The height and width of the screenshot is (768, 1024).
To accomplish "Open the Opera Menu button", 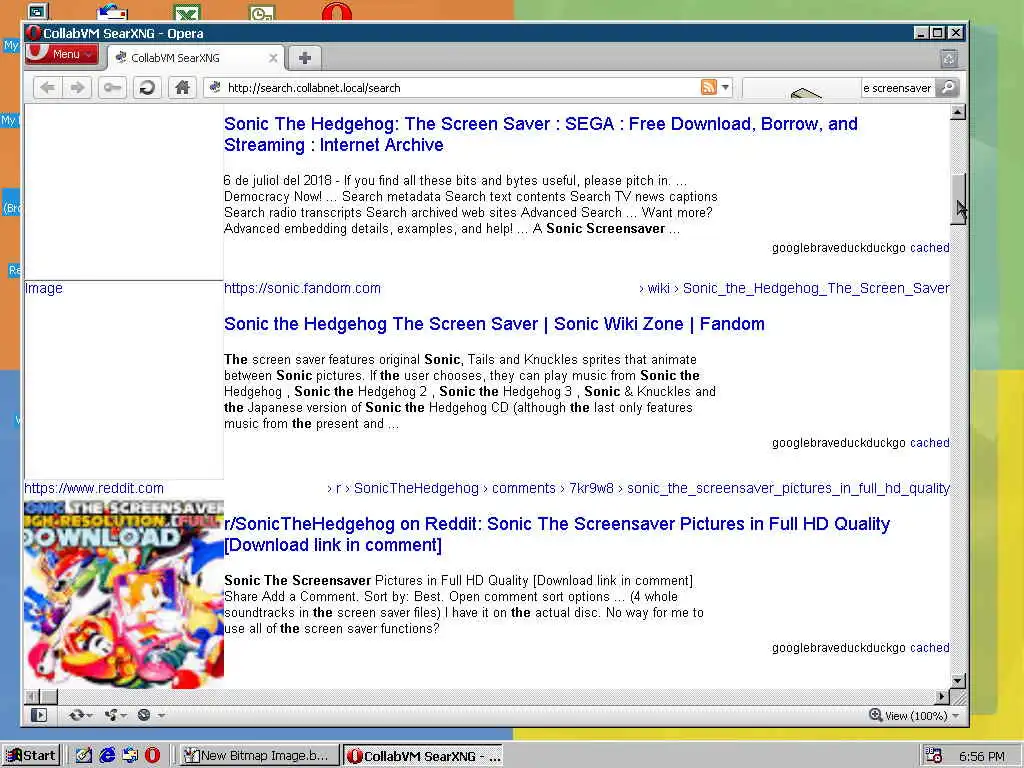I will (62, 54).
